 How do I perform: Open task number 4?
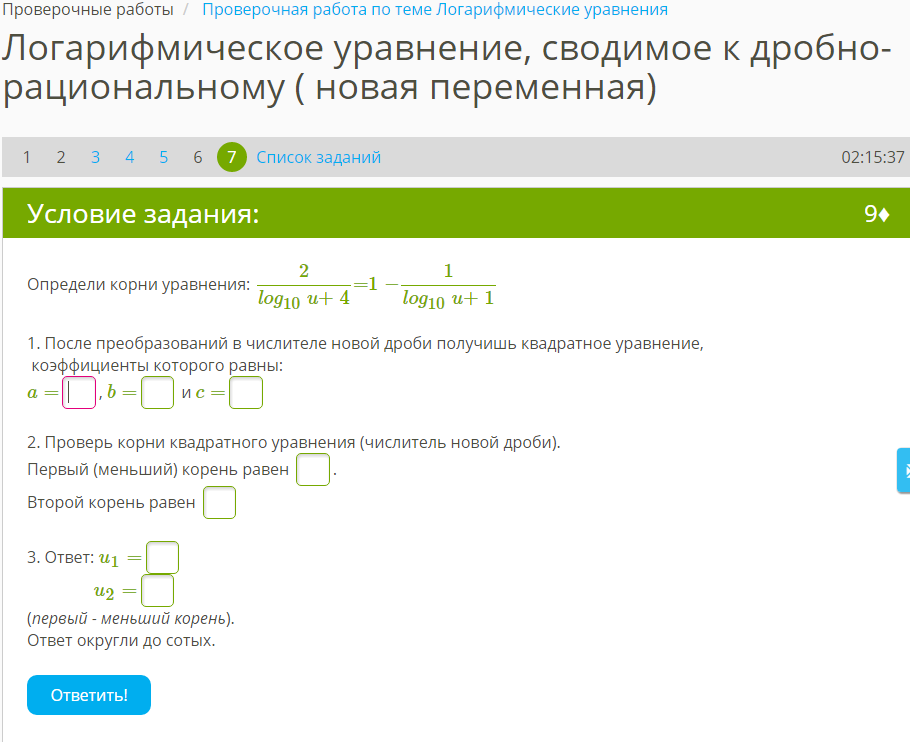click(129, 157)
